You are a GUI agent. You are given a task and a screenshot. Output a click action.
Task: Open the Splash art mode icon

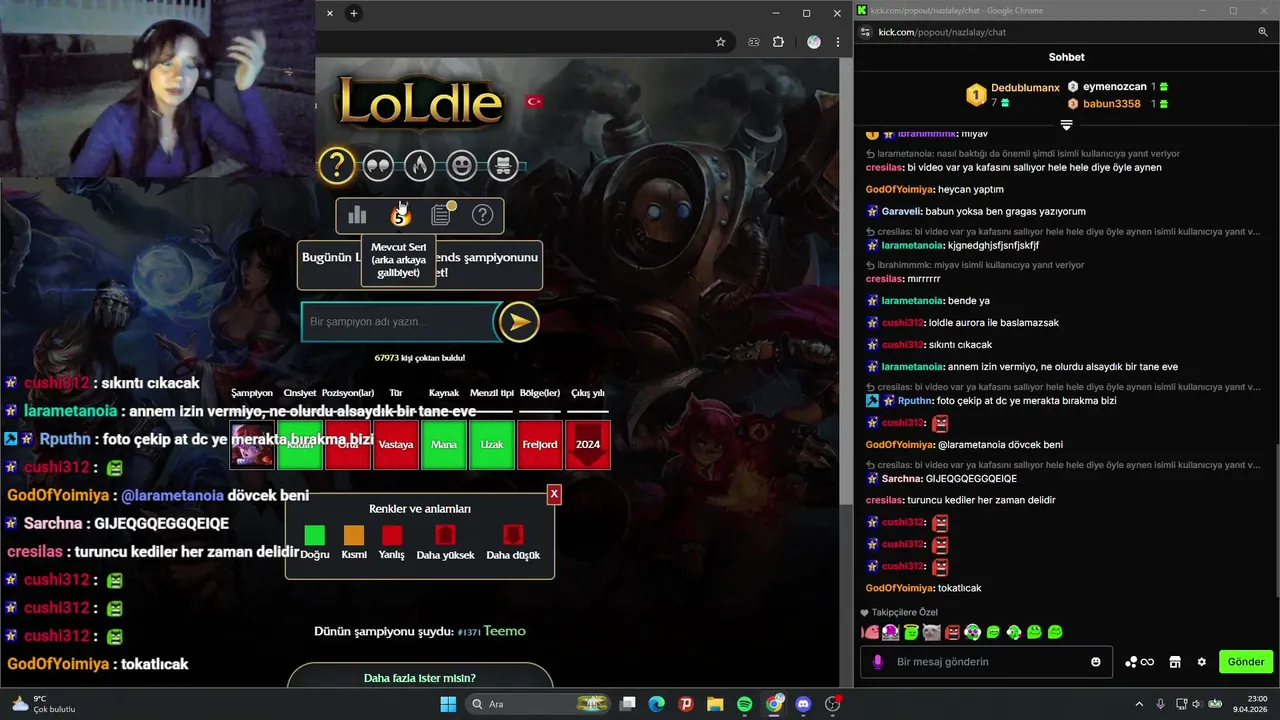(503, 165)
